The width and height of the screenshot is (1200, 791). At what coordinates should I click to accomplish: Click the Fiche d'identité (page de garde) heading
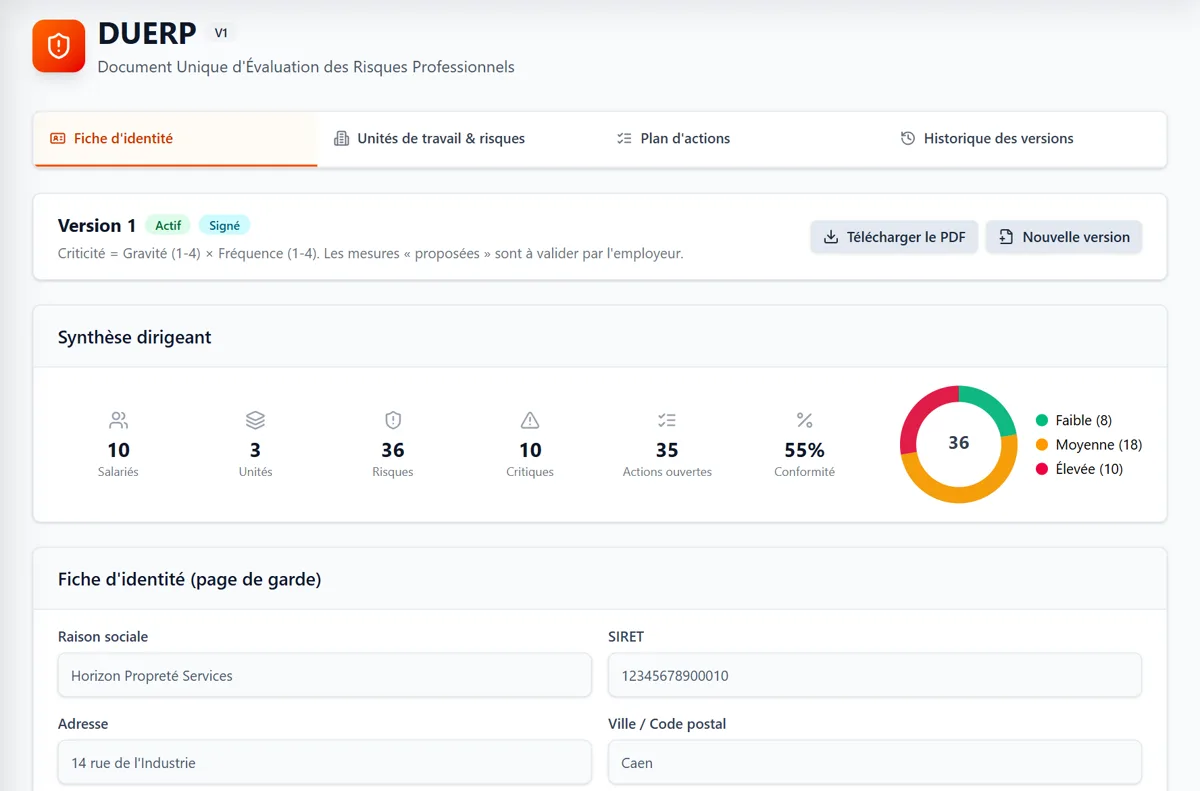coord(190,579)
